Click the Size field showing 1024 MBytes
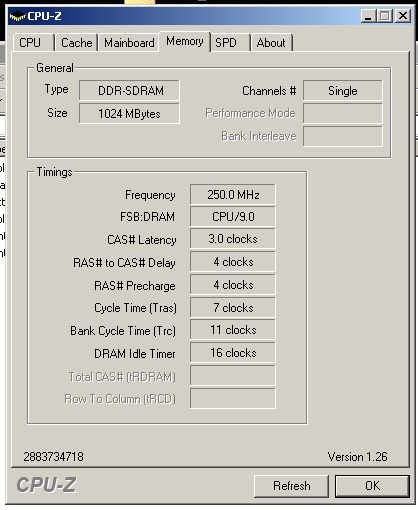Viewport: 418px width, 510px height. click(x=129, y=114)
